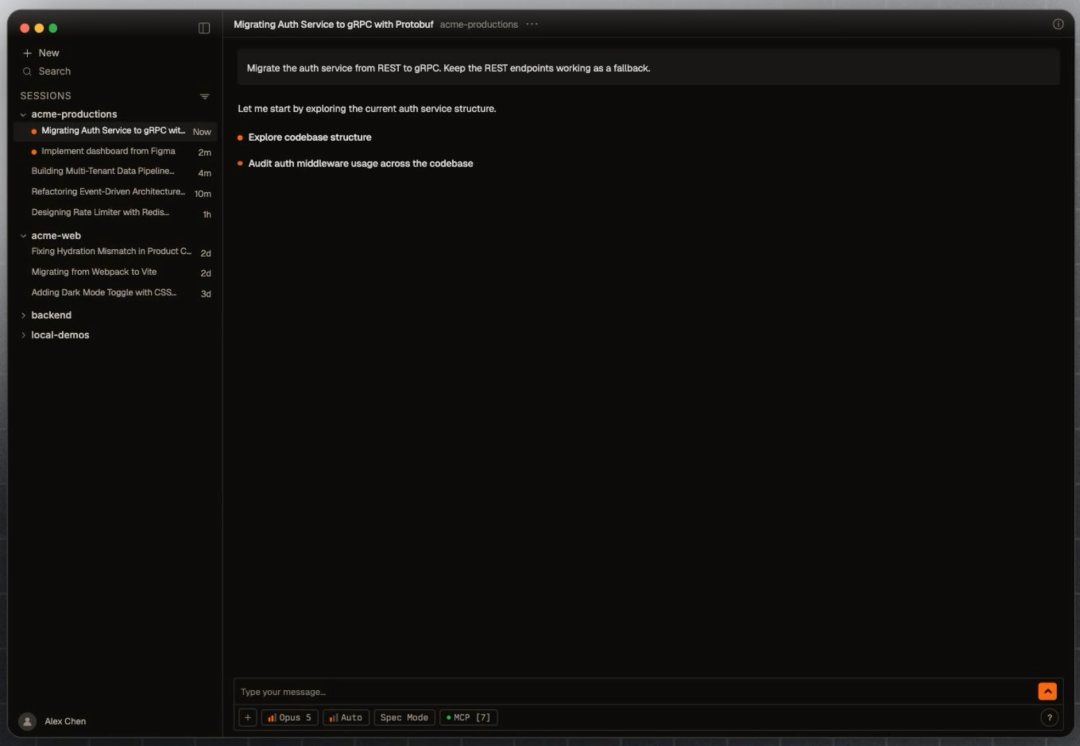Image resolution: width=1080 pixels, height=746 pixels.
Task: Open the Fixing Hydration Mismatch session
Action: pos(116,252)
